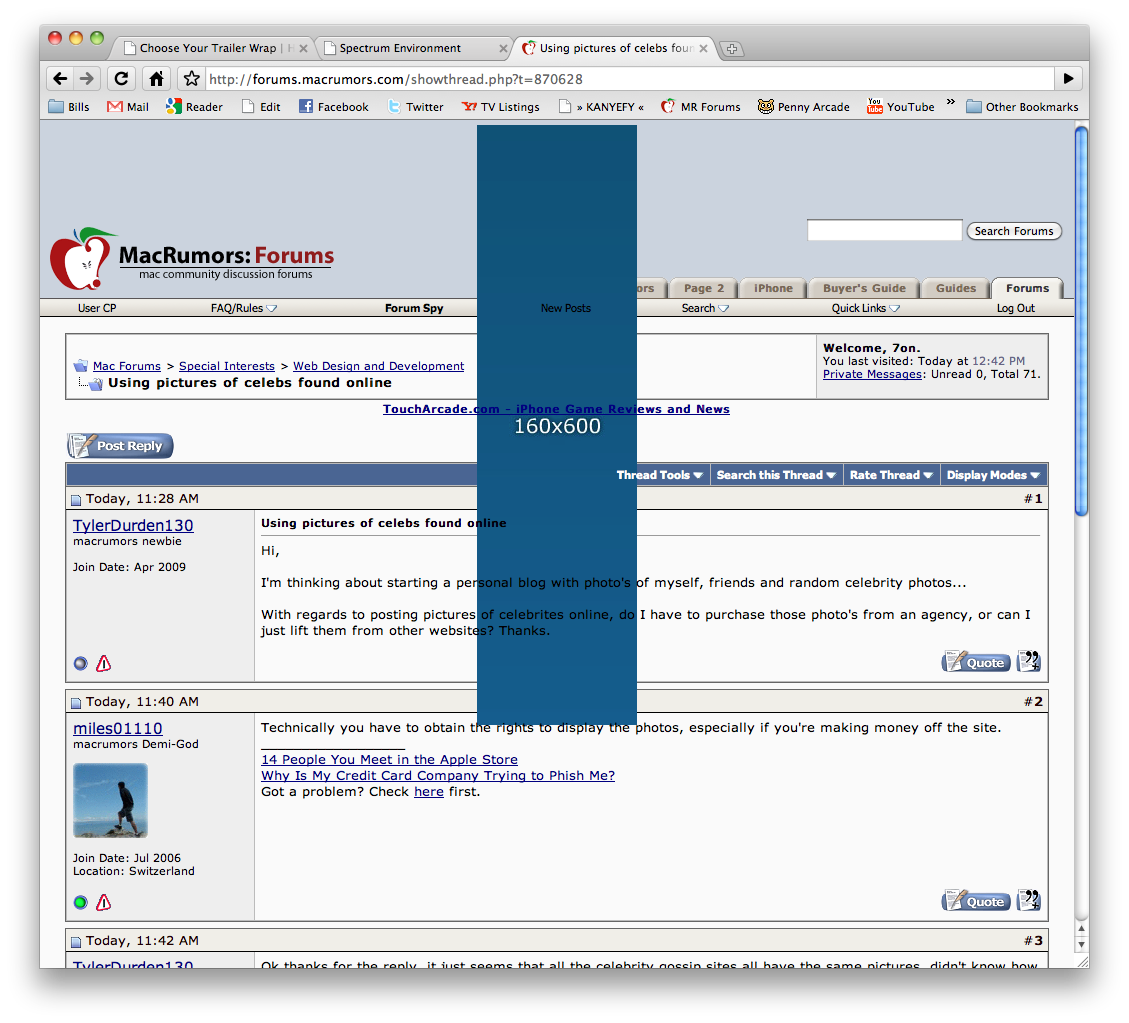Open the YouTube bookmark
Viewport: 1129px width, 1023px height.
(901, 107)
